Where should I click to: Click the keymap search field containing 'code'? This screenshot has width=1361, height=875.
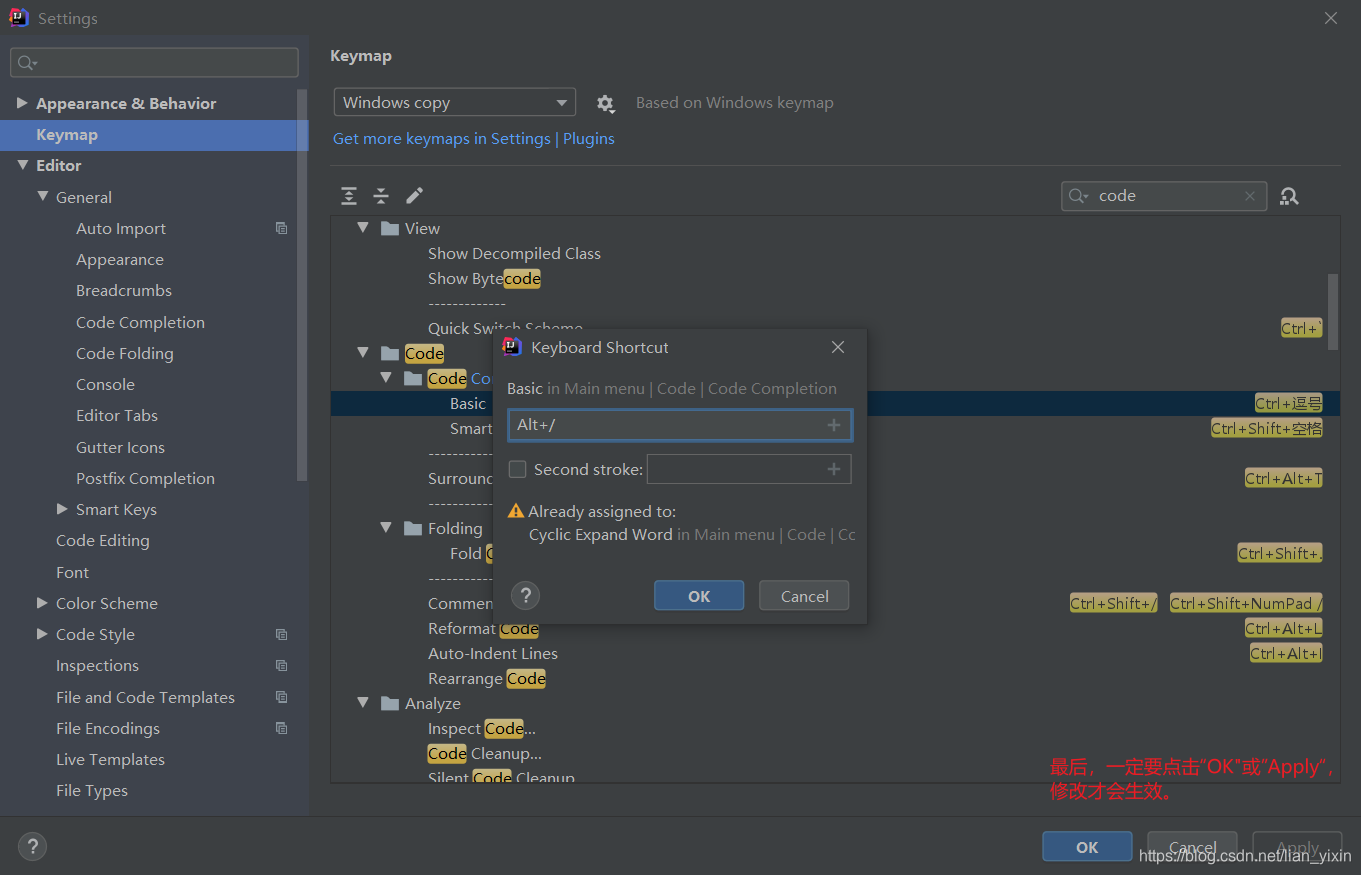pos(1164,196)
